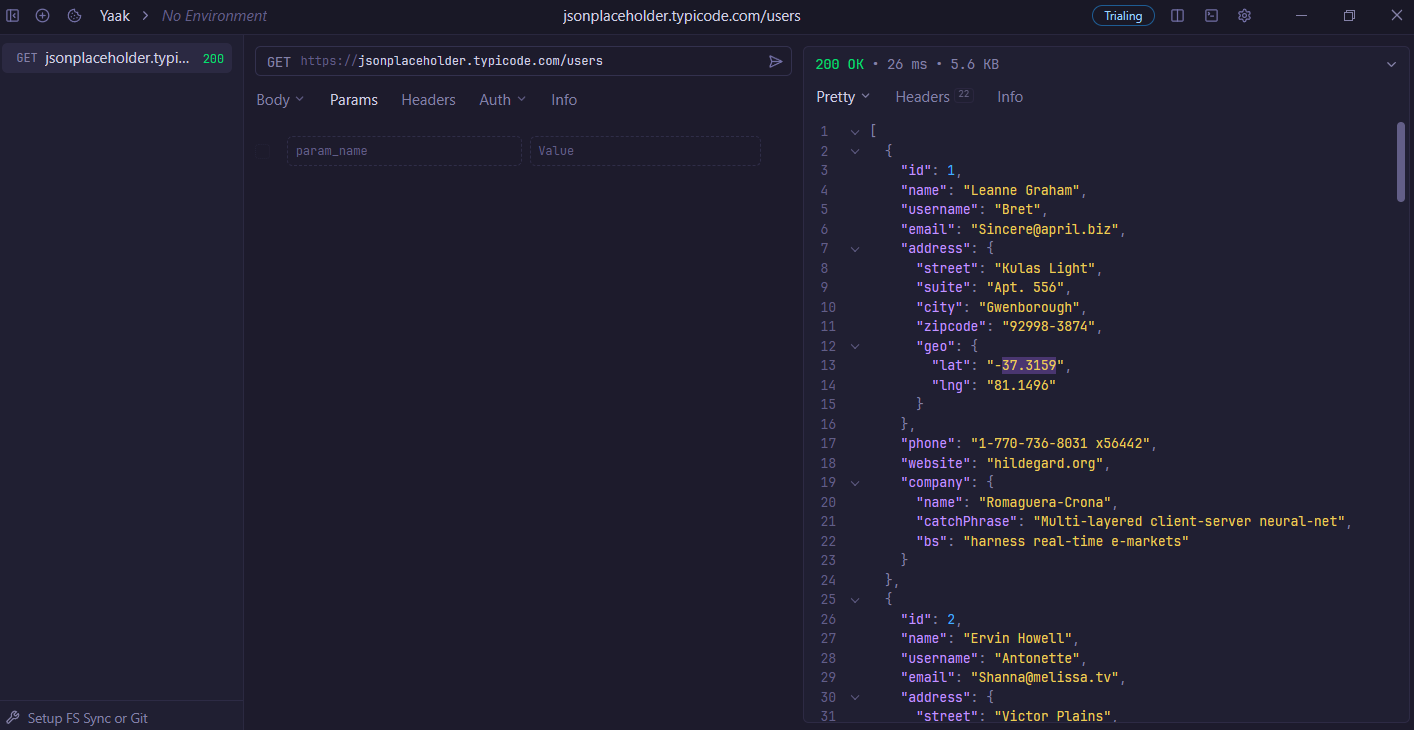Open the cookie jar icon
Viewport: 1414px width, 730px height.
pos(74,16)
